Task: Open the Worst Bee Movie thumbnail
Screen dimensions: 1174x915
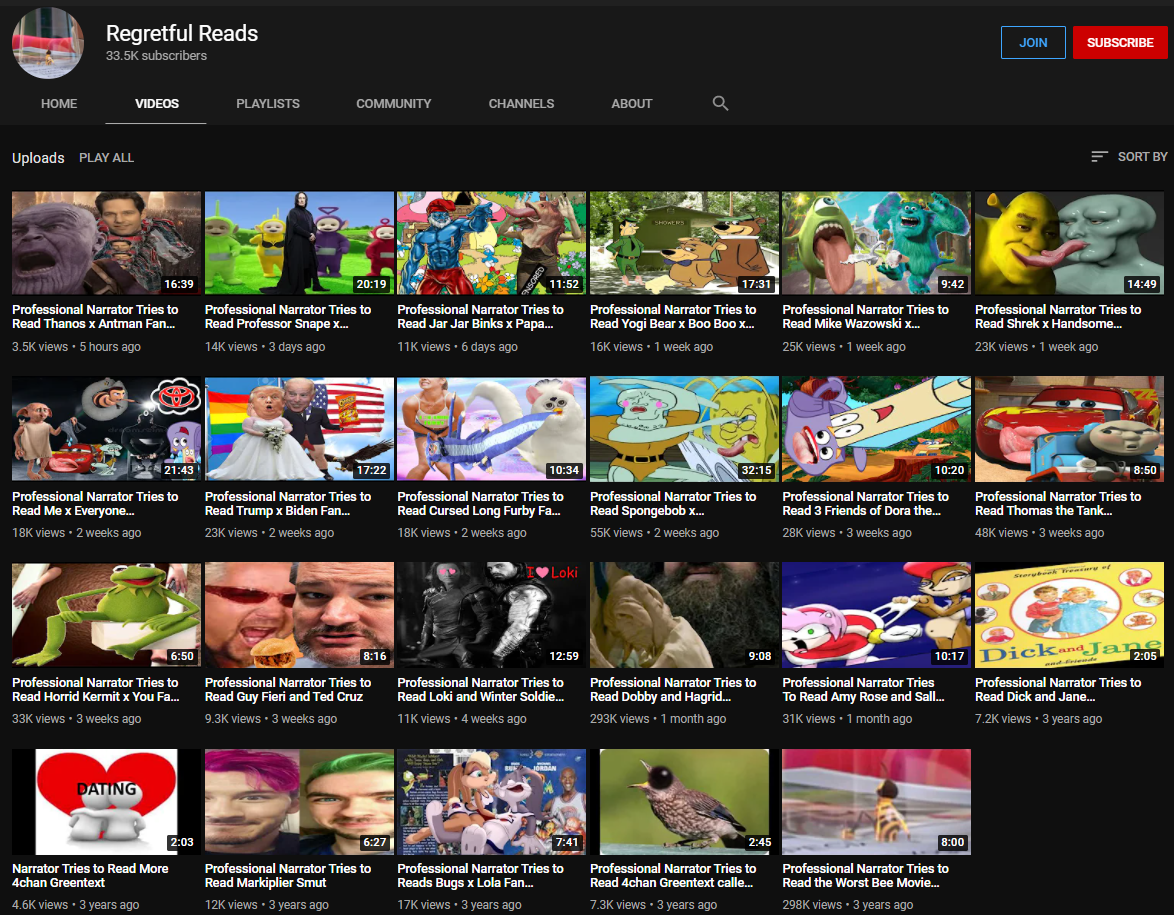Action: click(x=877, y=801)
